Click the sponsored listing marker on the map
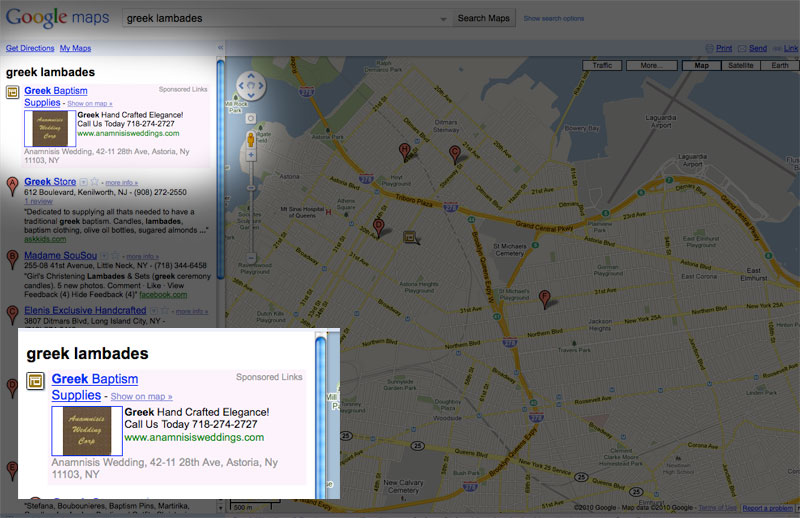This screenshot has height=518, width=800. (x=410, y=236)
